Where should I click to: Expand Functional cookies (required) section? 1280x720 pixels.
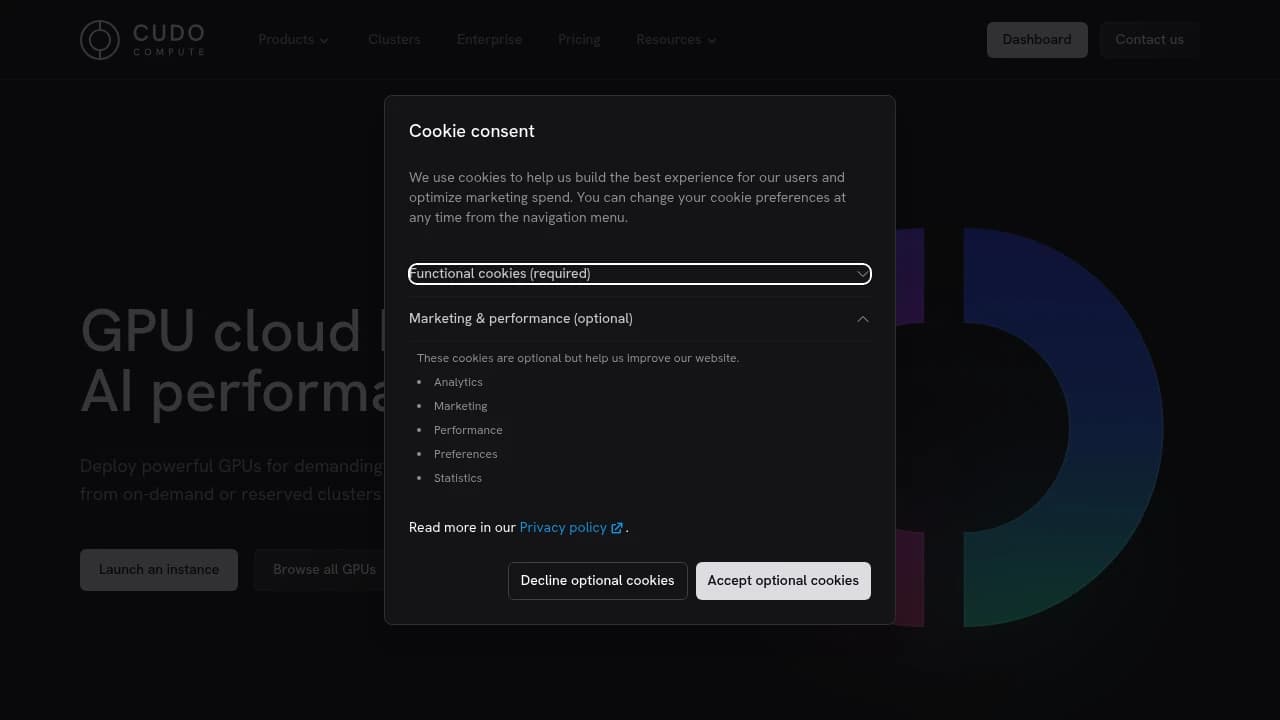640,274
